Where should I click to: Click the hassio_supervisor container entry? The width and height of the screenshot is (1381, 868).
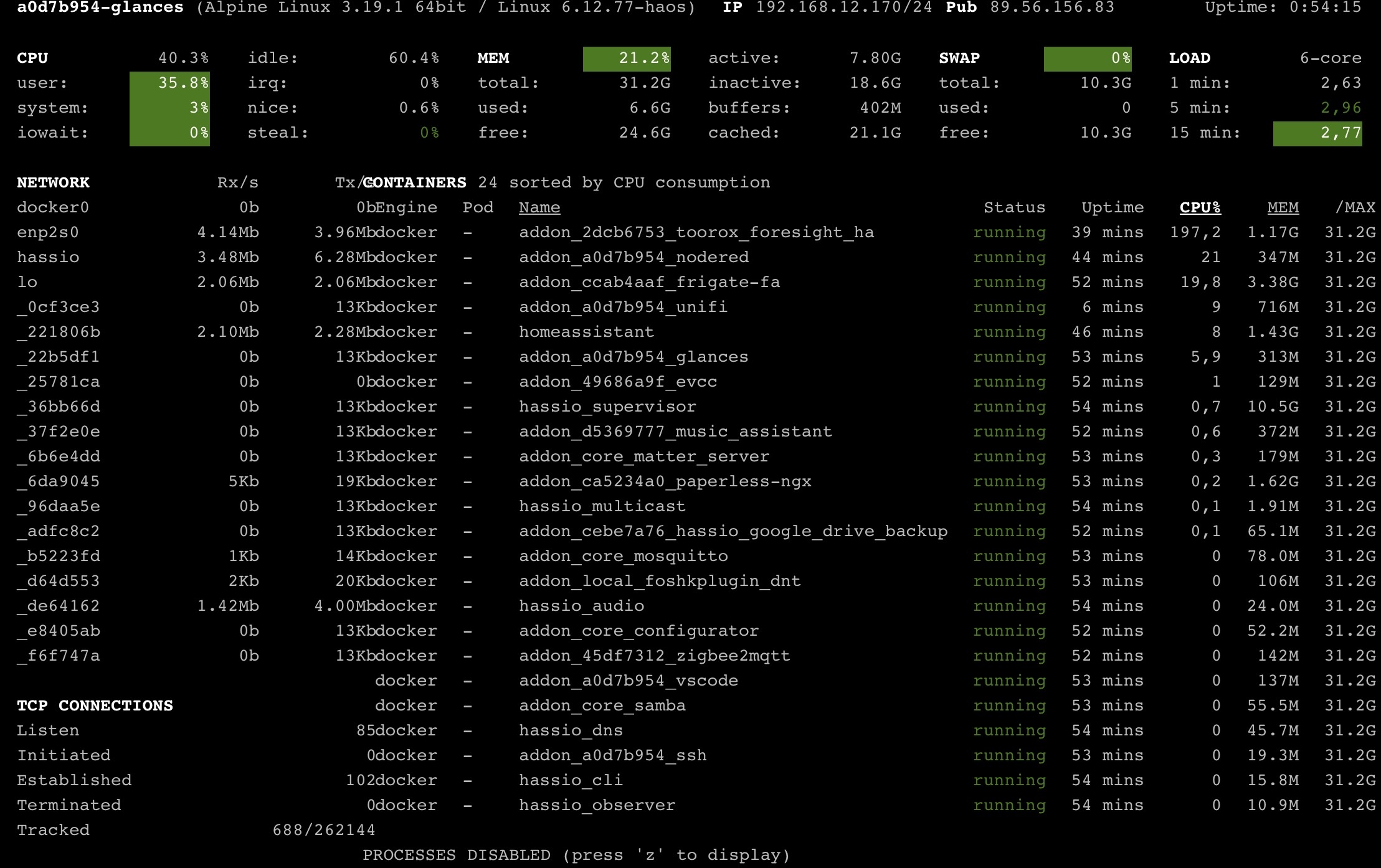click(607, 407)
